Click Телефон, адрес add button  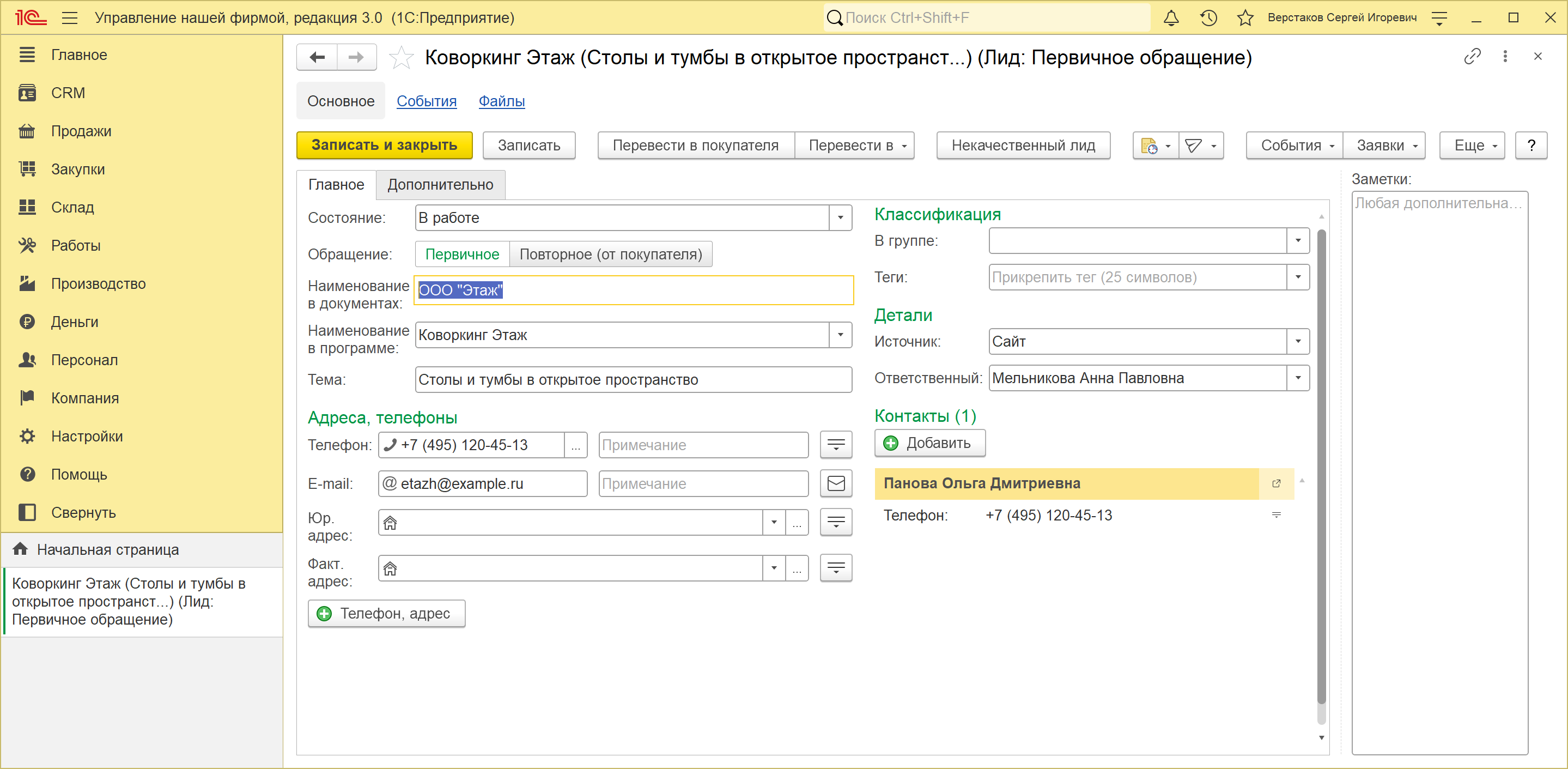[386, 614]
